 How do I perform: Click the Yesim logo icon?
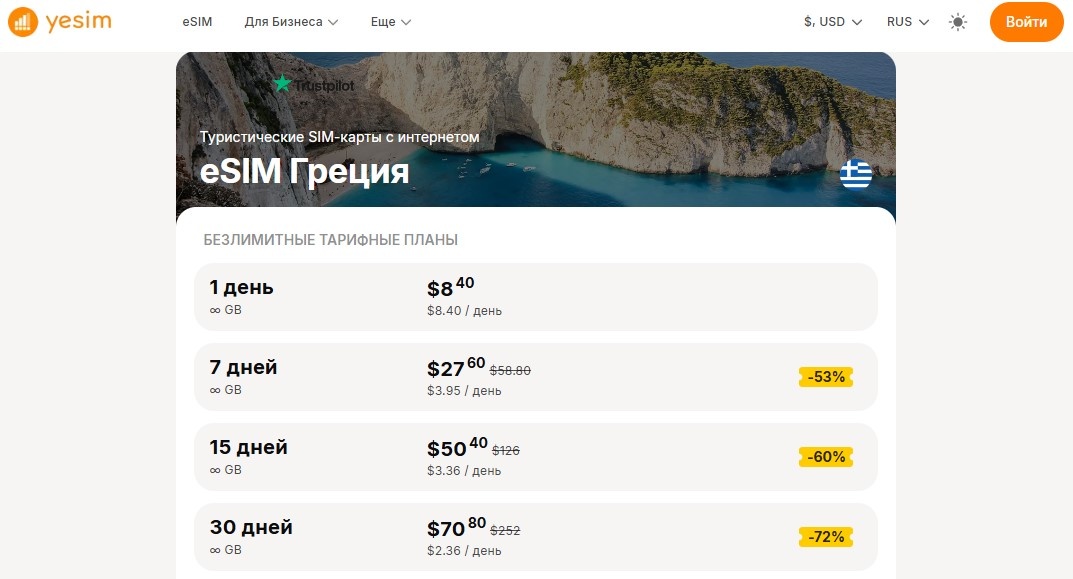click(21, 21)
